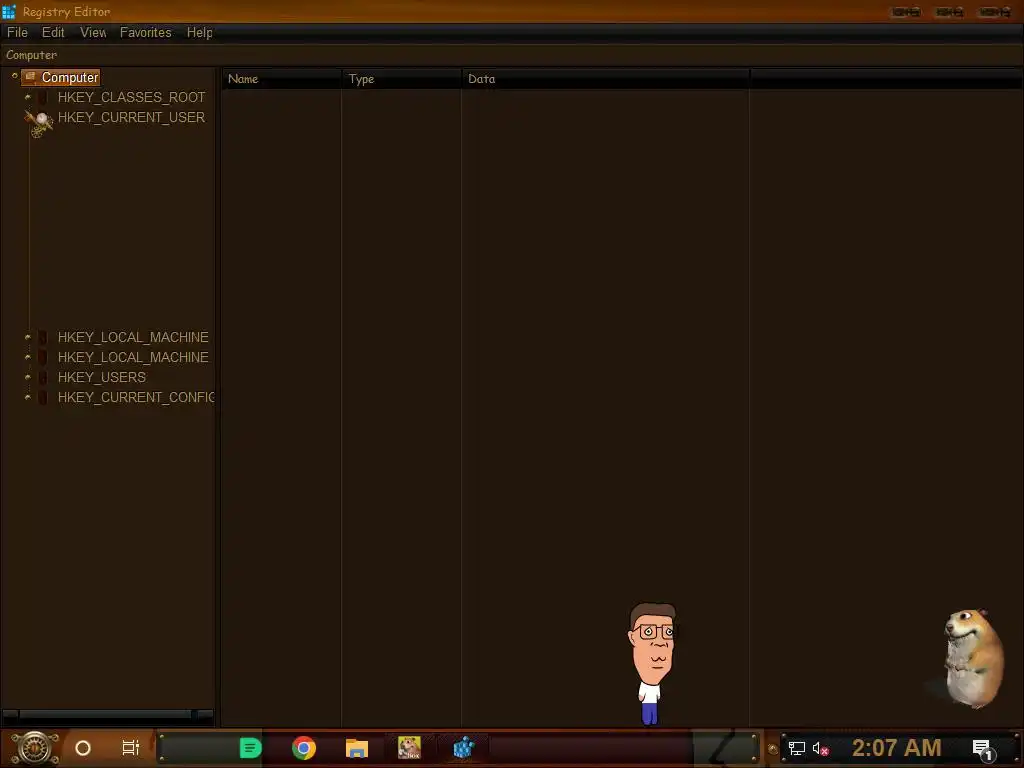Open the Action Center notifications icon
Screen dimensions: 1024x768
(983, 749)
